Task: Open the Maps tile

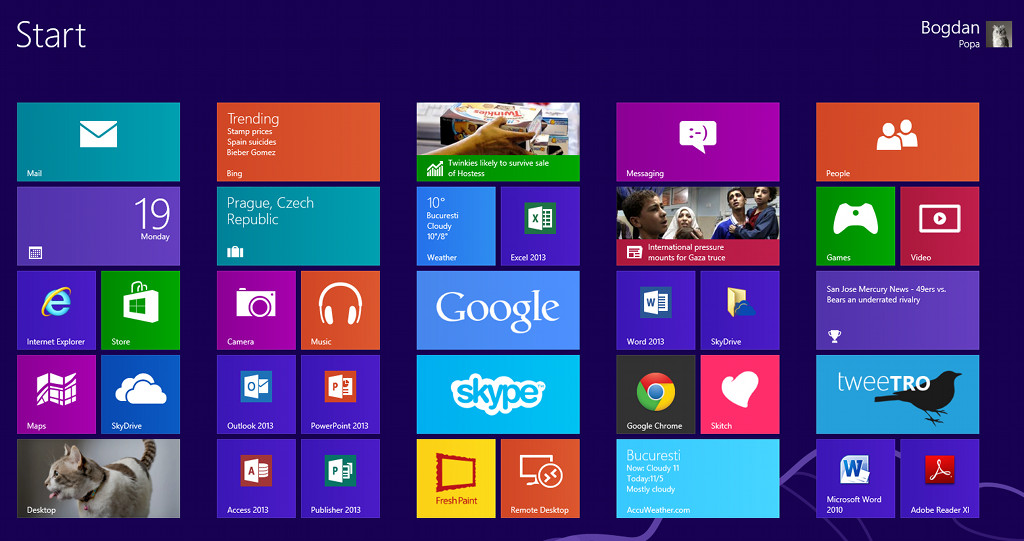Action: point(56,395)
